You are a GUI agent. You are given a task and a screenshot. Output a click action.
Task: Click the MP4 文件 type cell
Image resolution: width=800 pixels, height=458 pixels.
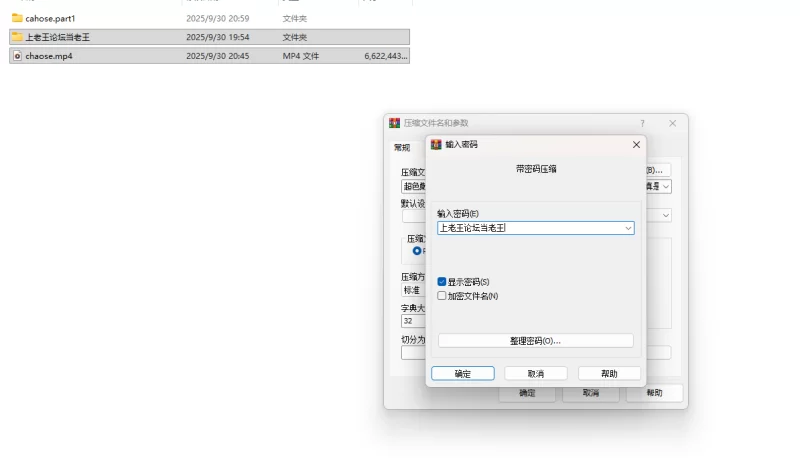pos(301,56)
